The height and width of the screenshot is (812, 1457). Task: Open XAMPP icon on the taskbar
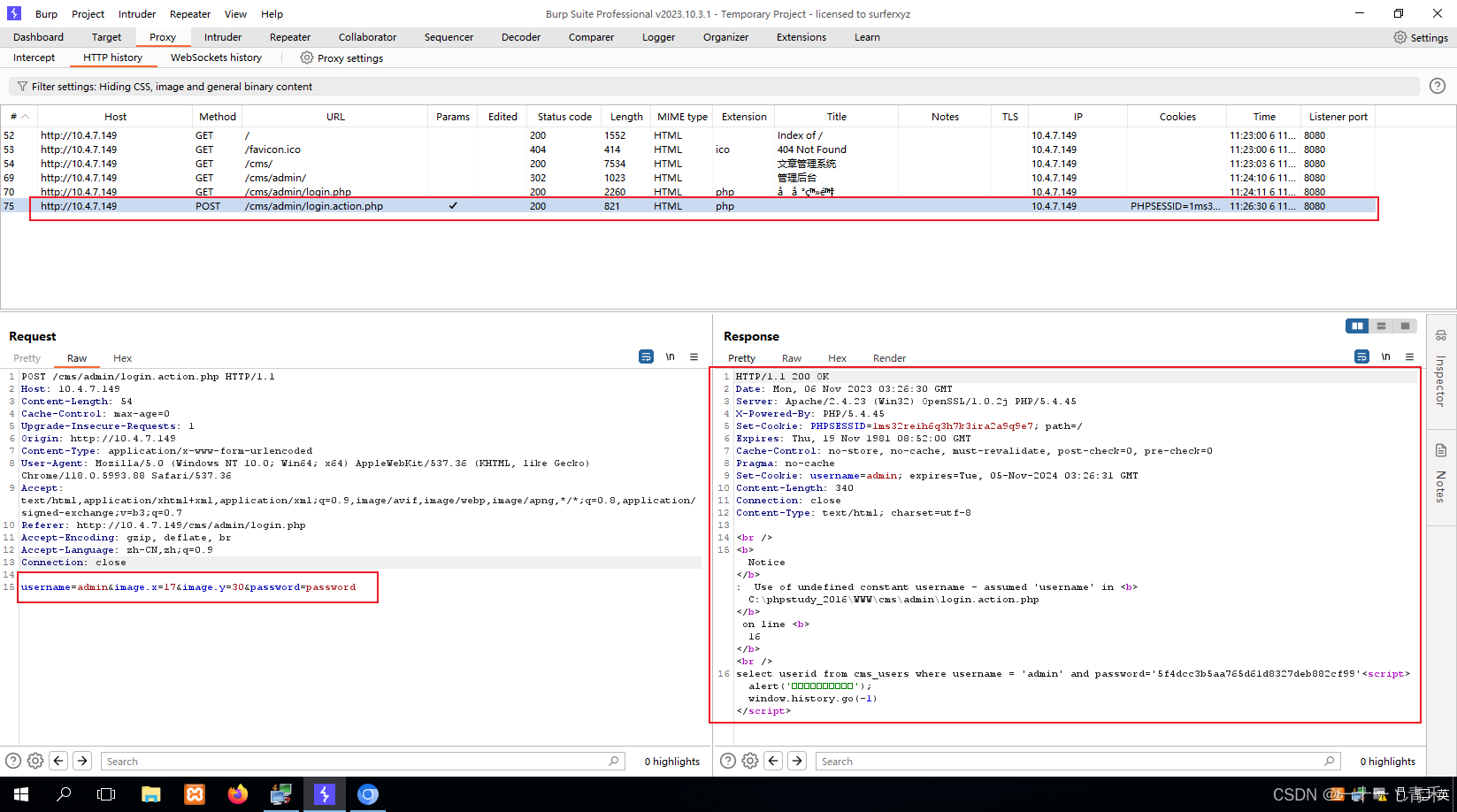[194, 794]
